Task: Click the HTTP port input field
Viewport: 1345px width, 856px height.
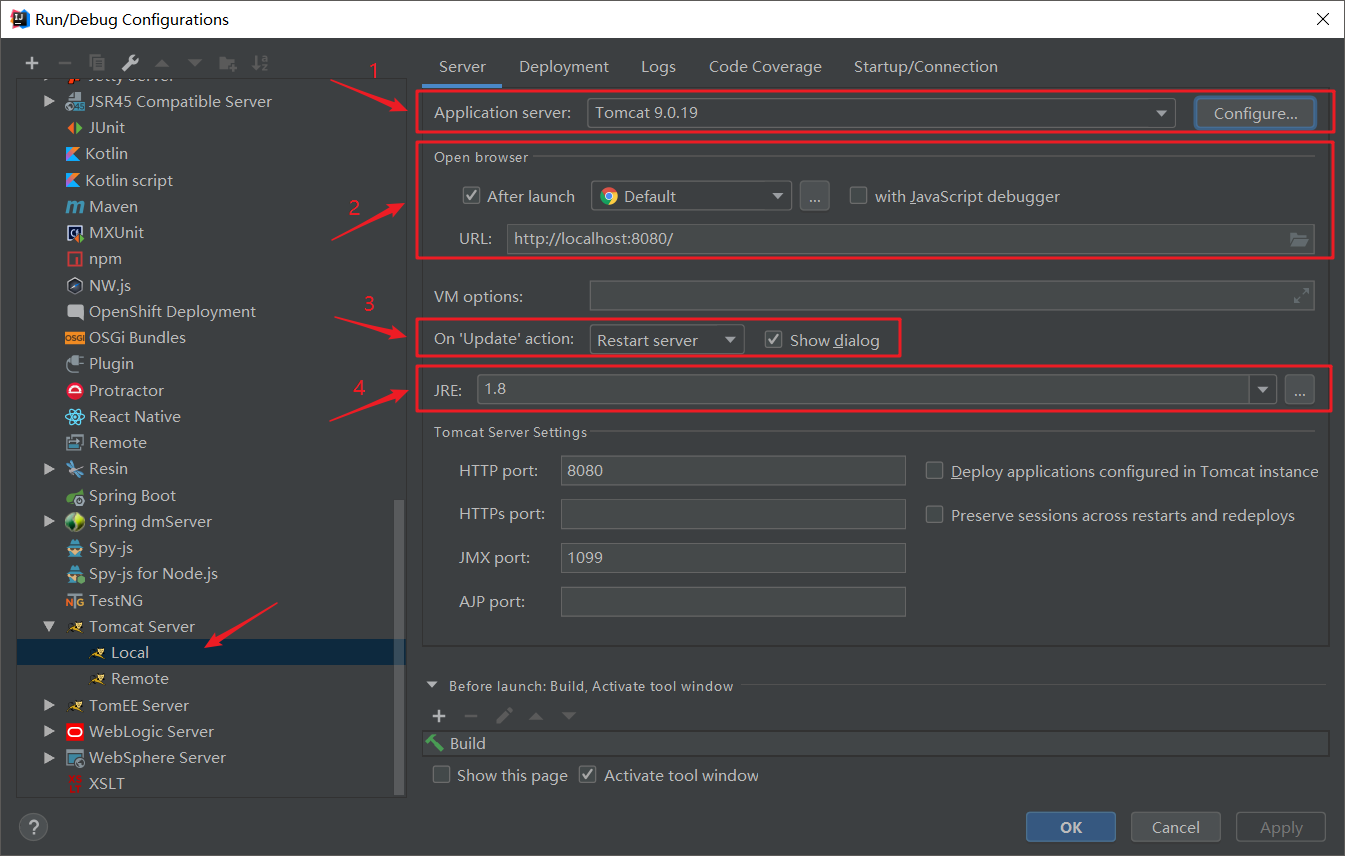Action: coord(733,470)
